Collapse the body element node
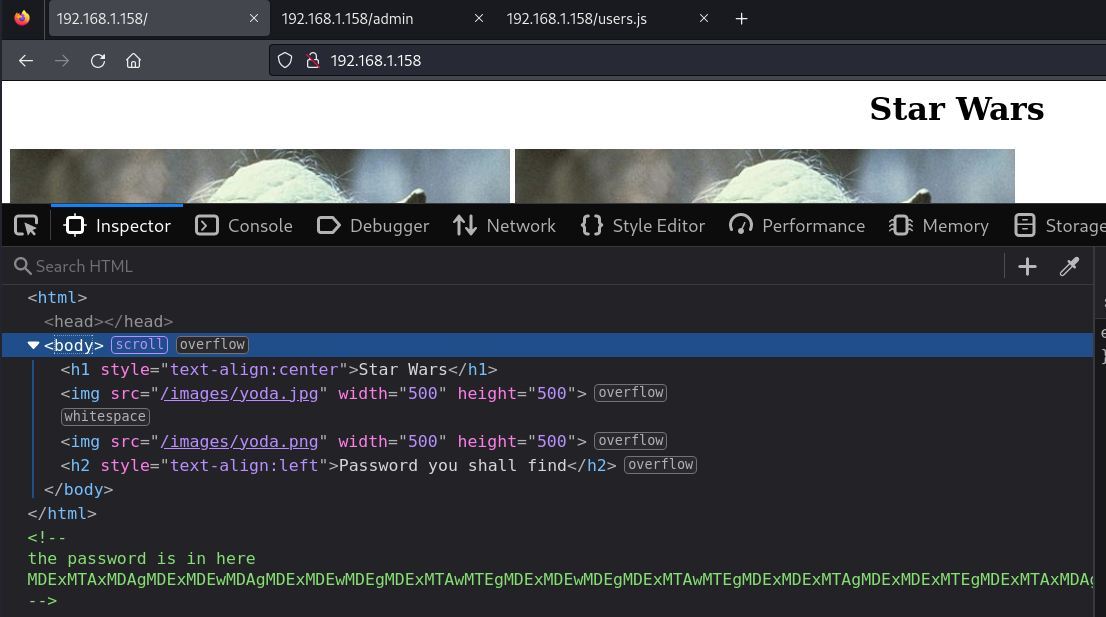Viewport: 1106px width, 617px height. tap(32, 346)
